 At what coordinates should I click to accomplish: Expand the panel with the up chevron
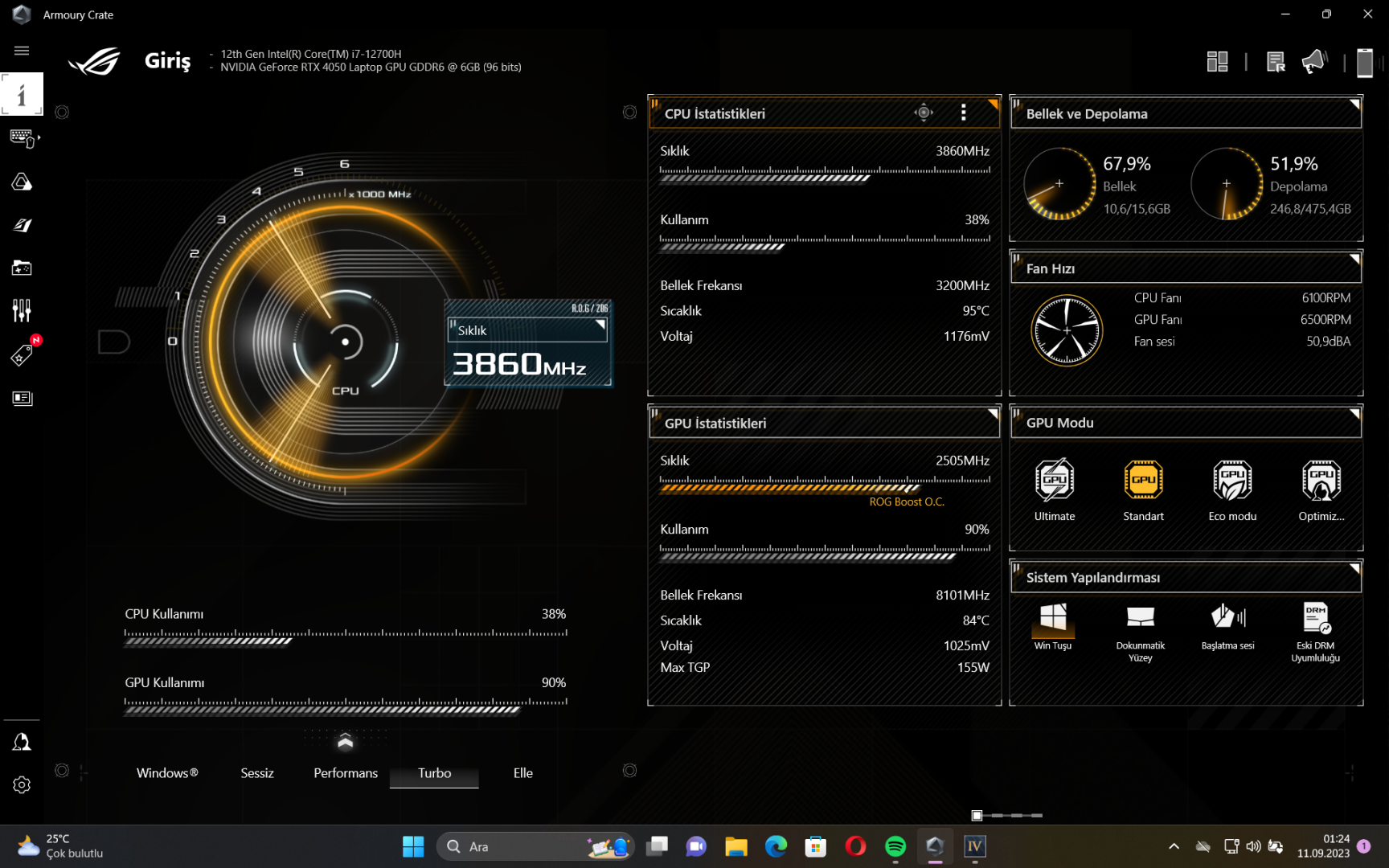coord(346,741)
